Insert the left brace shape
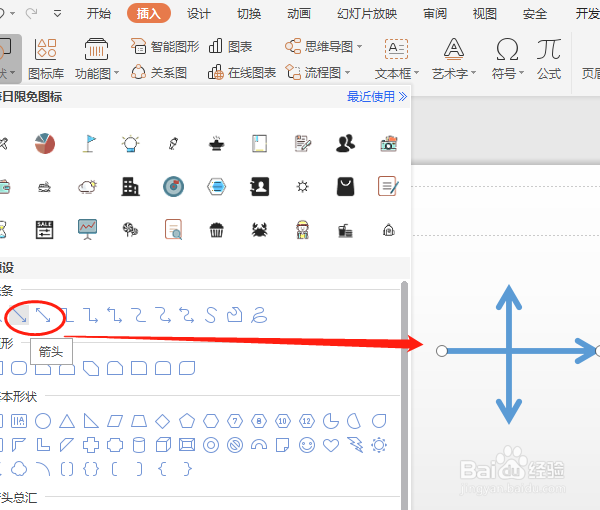This screenshot has width=600, height=510. click(x=162, y=469)
